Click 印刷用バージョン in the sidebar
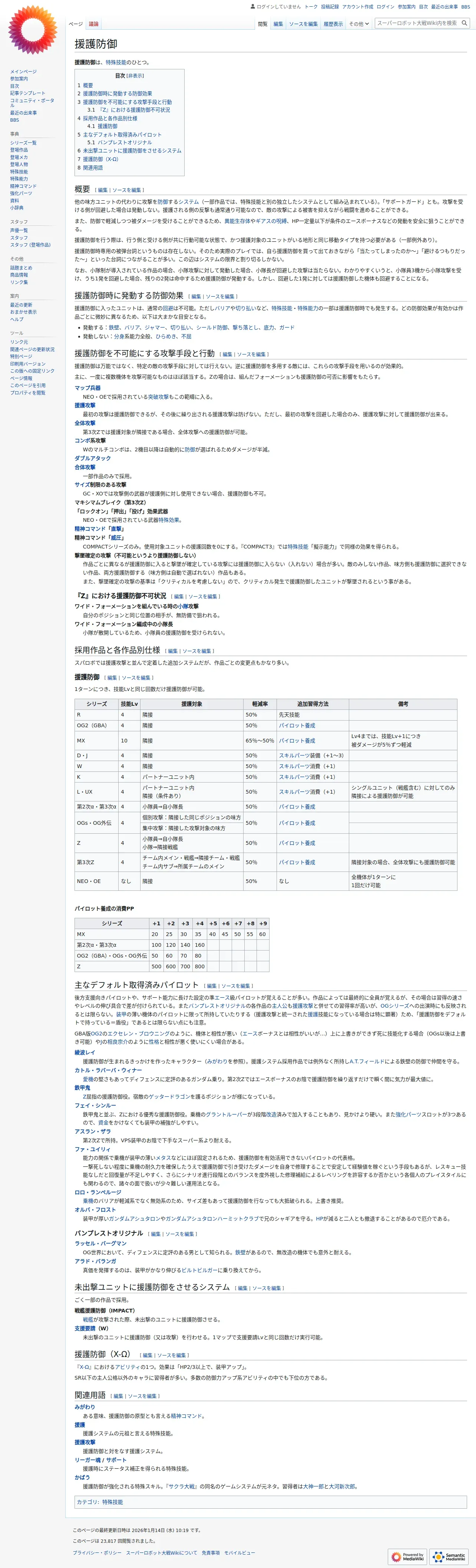 click(27, 364)
